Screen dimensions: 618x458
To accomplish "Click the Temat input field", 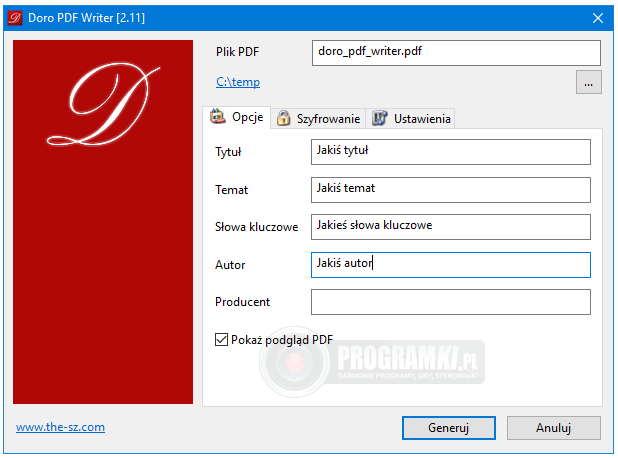I will click(450, 190).
